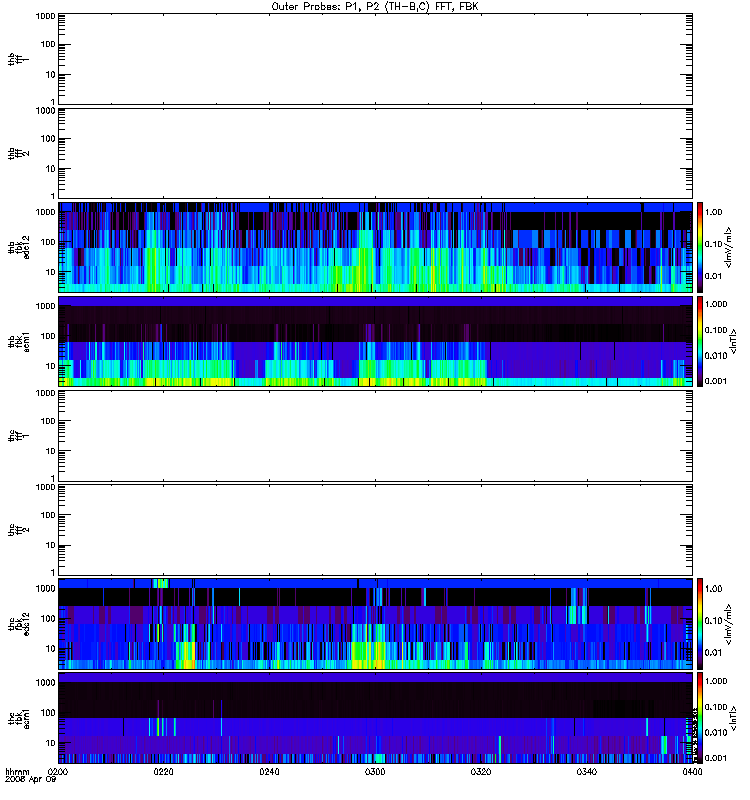
Task: Click the 'thb fff 1' y-axis label
Action: coord(18,59)
